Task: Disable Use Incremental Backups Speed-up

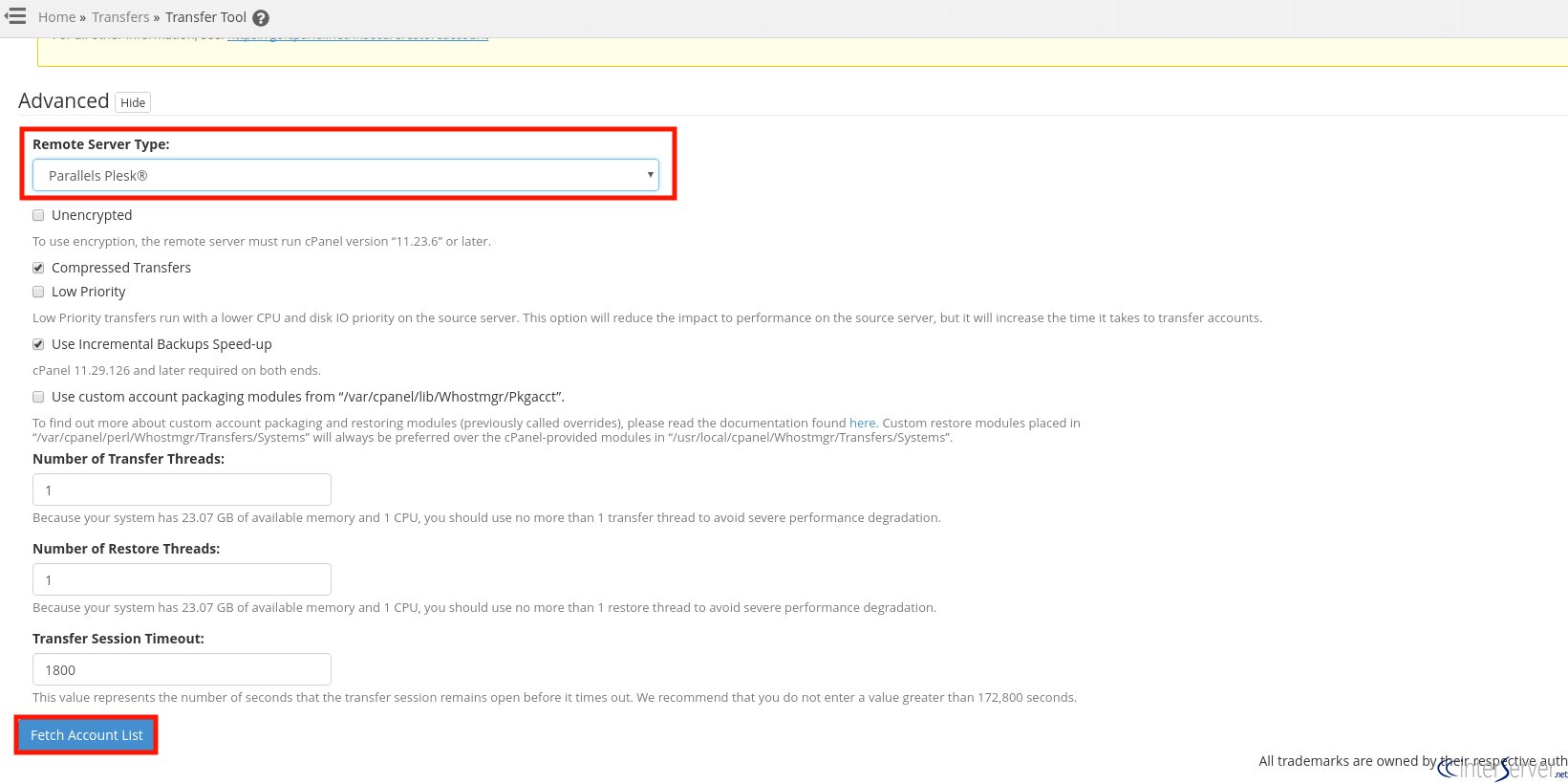Action: click(x=38, y=344)
